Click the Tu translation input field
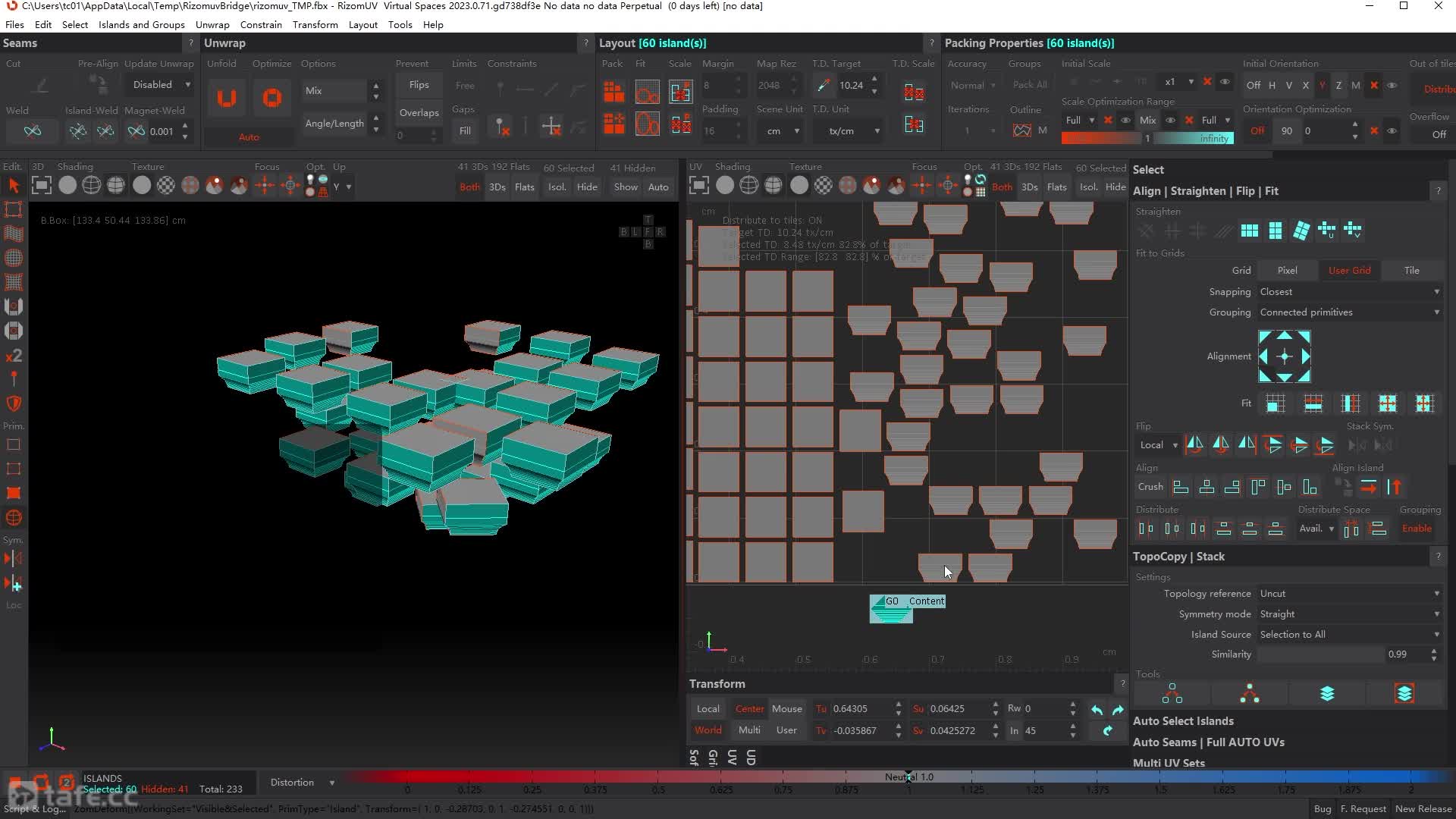 point(861,709)
